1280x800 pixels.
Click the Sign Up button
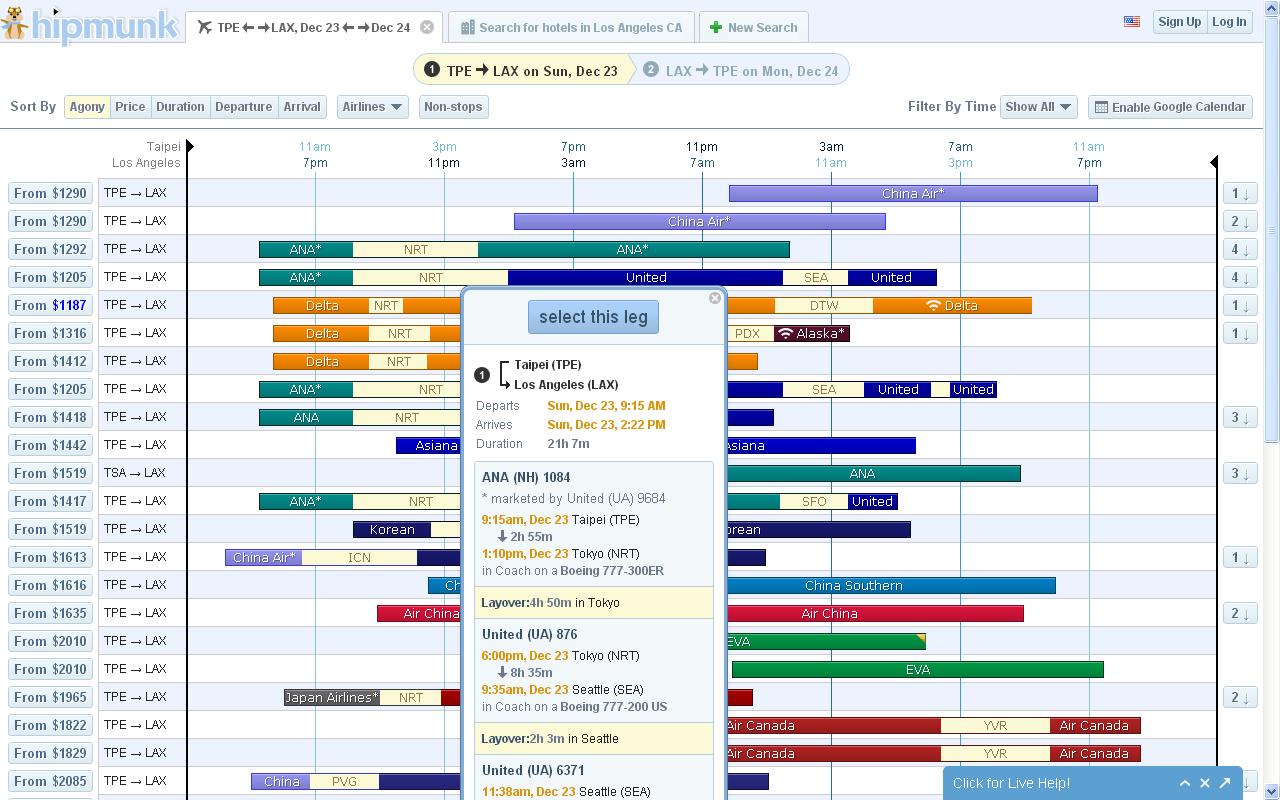tap(1179, 21)
